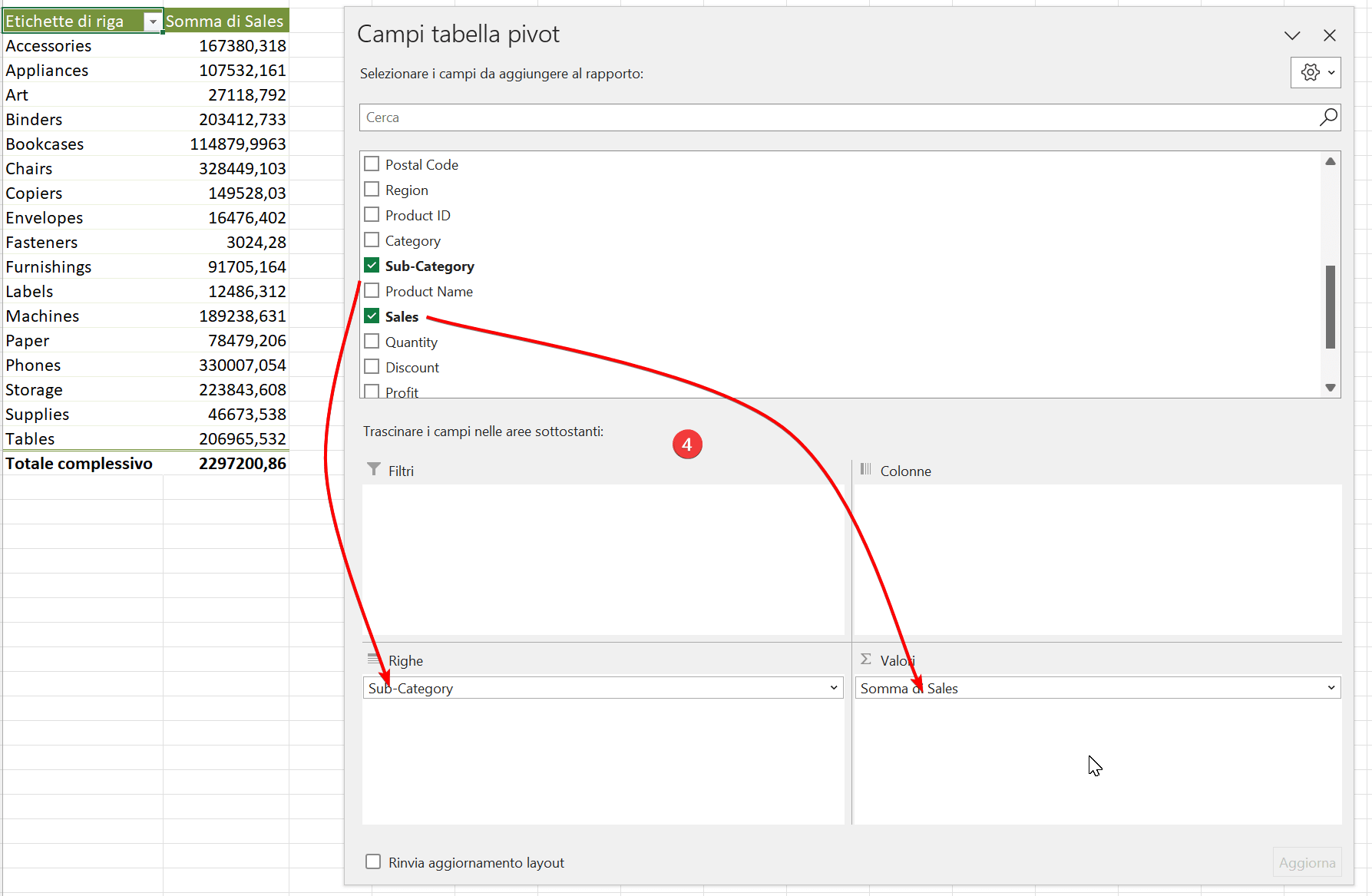Viewport: 1372px width, 896px height.
Task: Click the Colonne area icon
Action: click(x=866, y=470)
